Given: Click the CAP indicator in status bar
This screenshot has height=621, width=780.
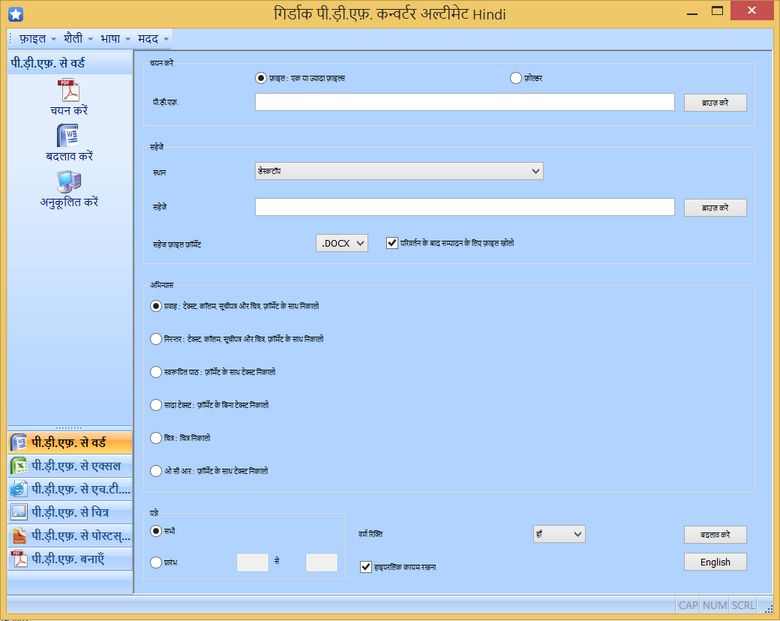Looking at the screenshot, I should point(688,605).
